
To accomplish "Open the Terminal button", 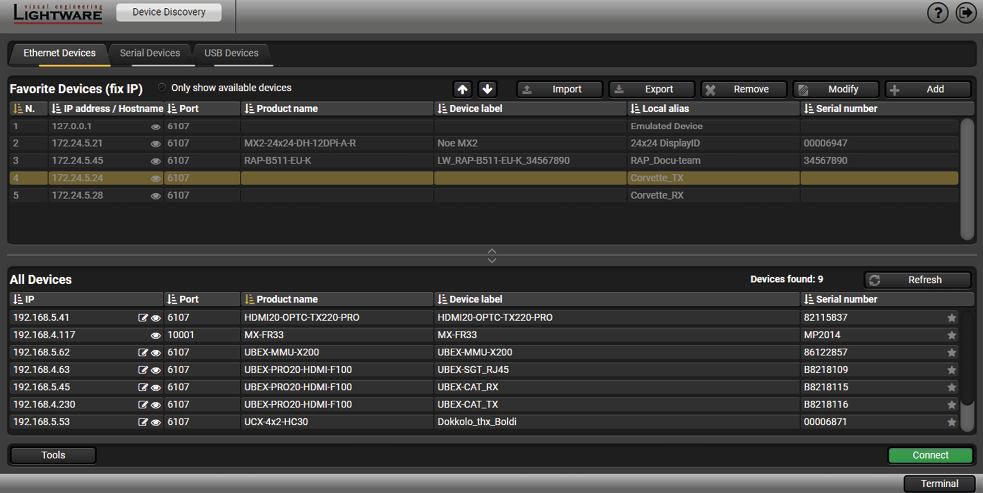I will click(939, 484).
